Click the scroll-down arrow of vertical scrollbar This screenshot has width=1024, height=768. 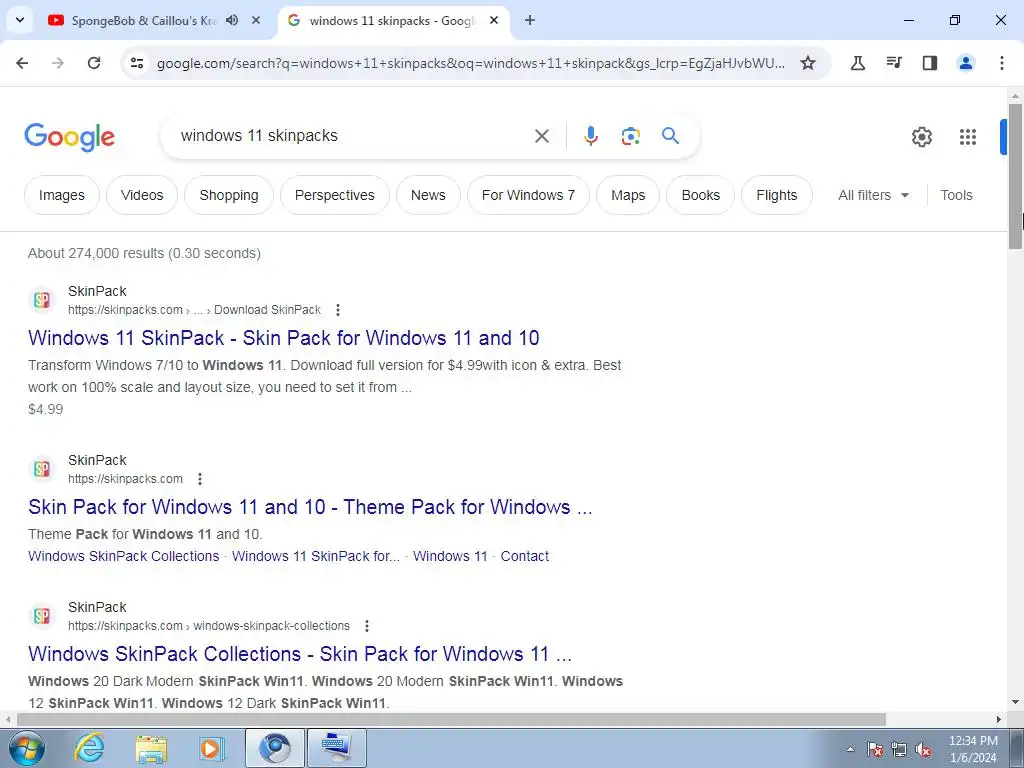(x=1015, y=703)
